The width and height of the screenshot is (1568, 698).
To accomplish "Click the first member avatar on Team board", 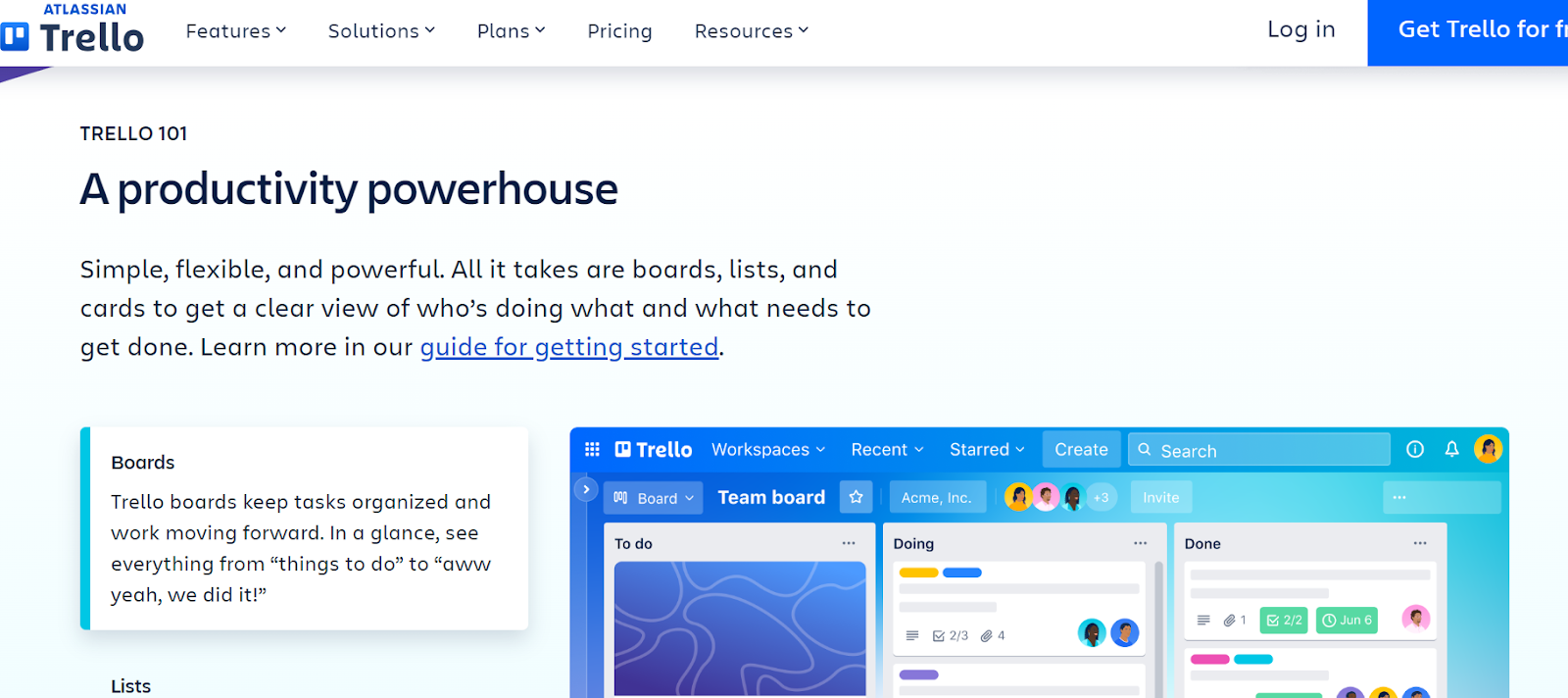I will (x=1018, y=497).
